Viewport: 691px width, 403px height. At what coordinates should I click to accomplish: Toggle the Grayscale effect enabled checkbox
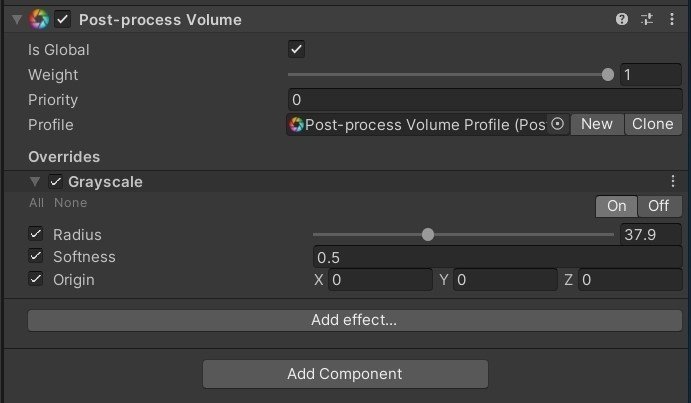click(56, 182)
